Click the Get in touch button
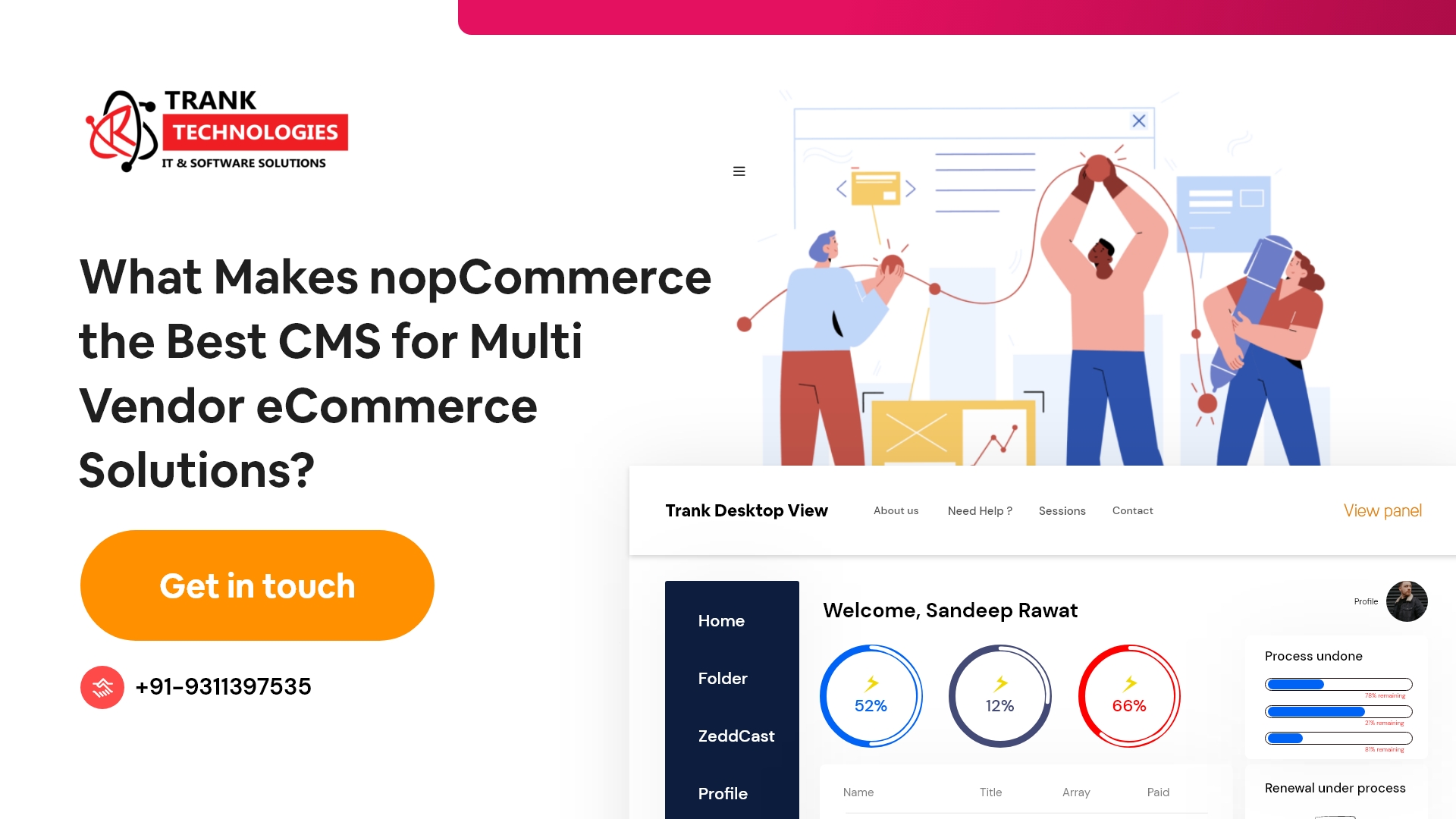Screen dimensions: 1456x819 click(x=257, y=585)
